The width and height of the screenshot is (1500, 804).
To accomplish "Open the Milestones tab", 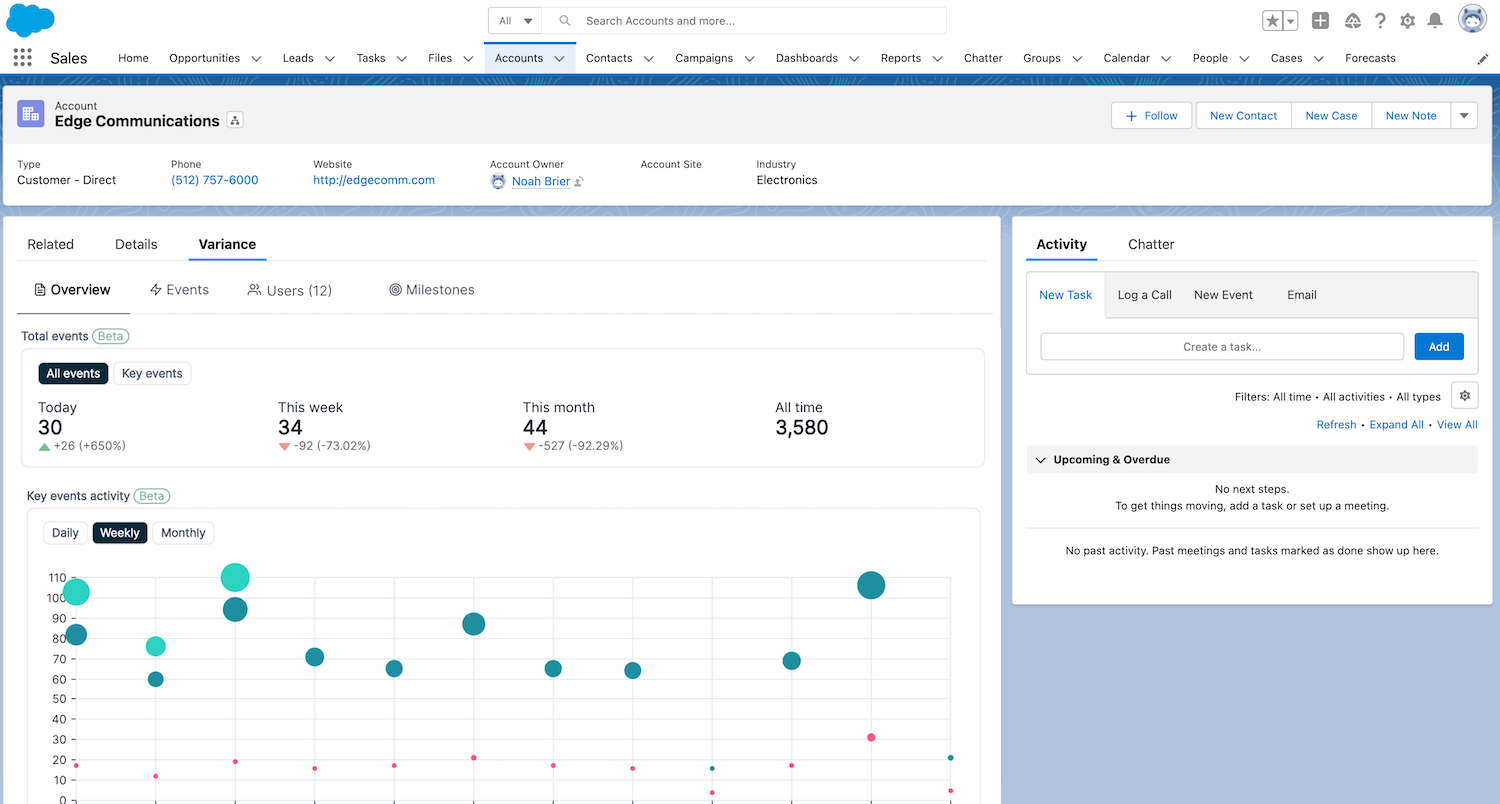I will coord(432,290).
